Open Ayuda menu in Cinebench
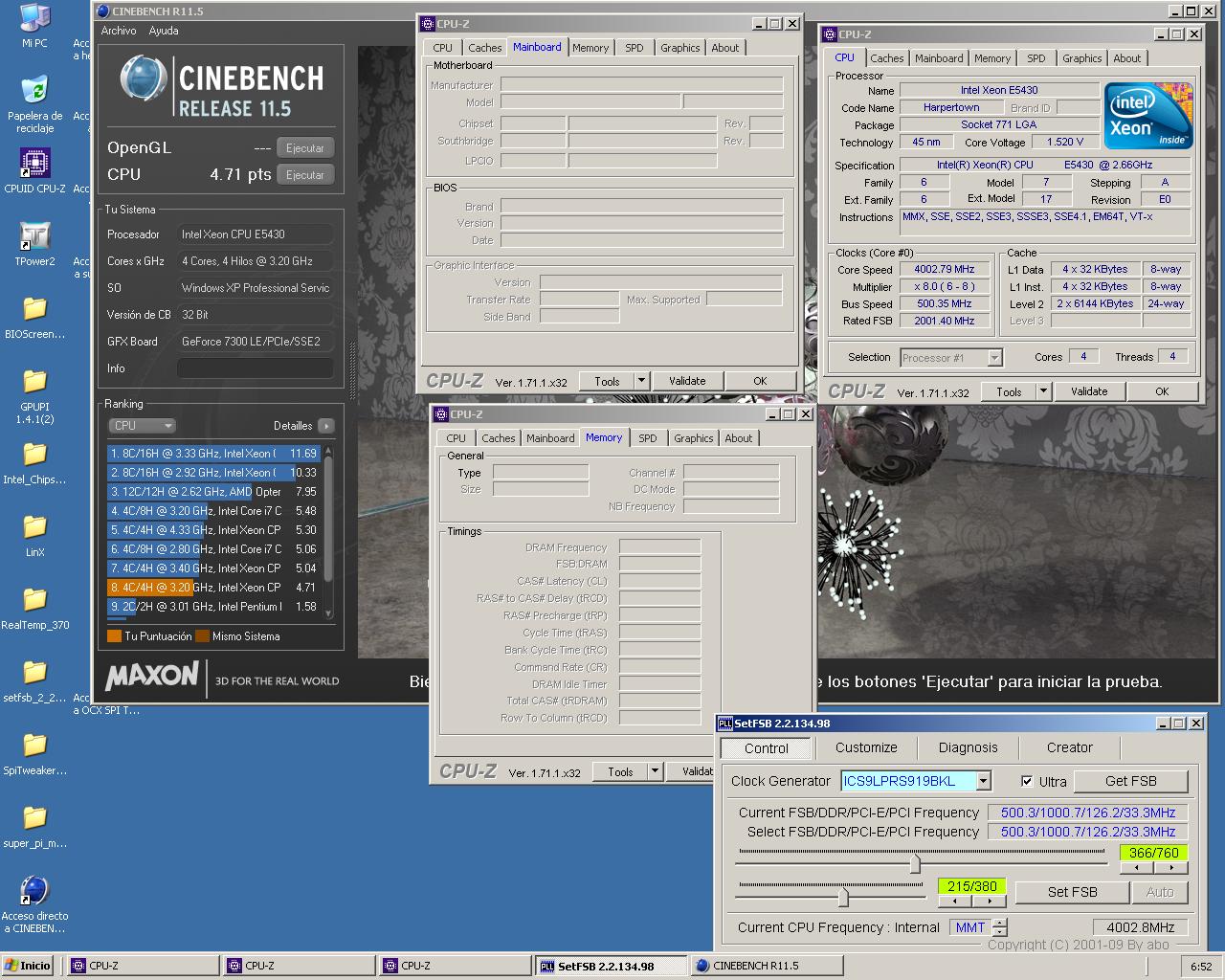Image resolution: width=1225 pixels, height=980 pixels. (164, 31)
